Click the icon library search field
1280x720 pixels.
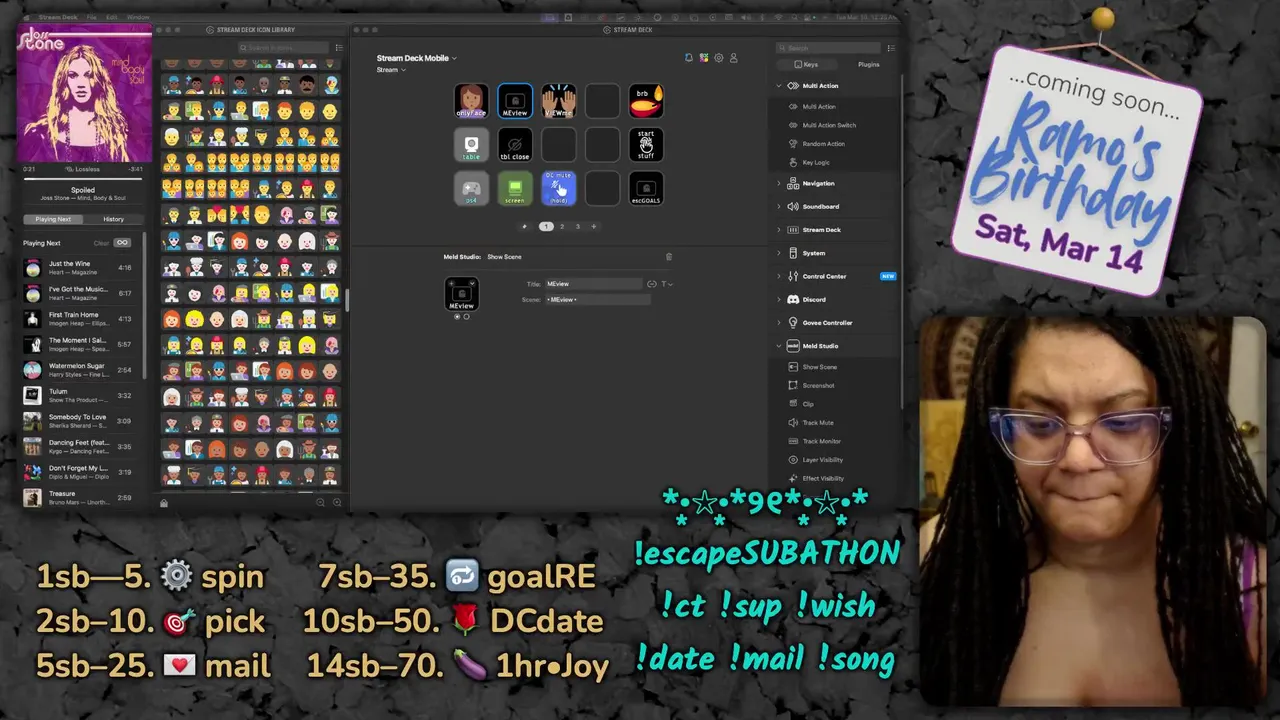click(x=283, y=48)
